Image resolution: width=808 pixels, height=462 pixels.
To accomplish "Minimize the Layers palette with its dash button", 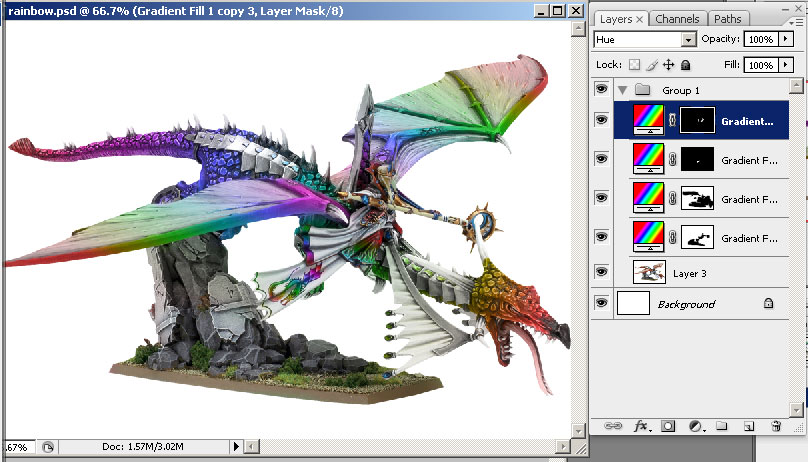I will (x=785, y=9).
